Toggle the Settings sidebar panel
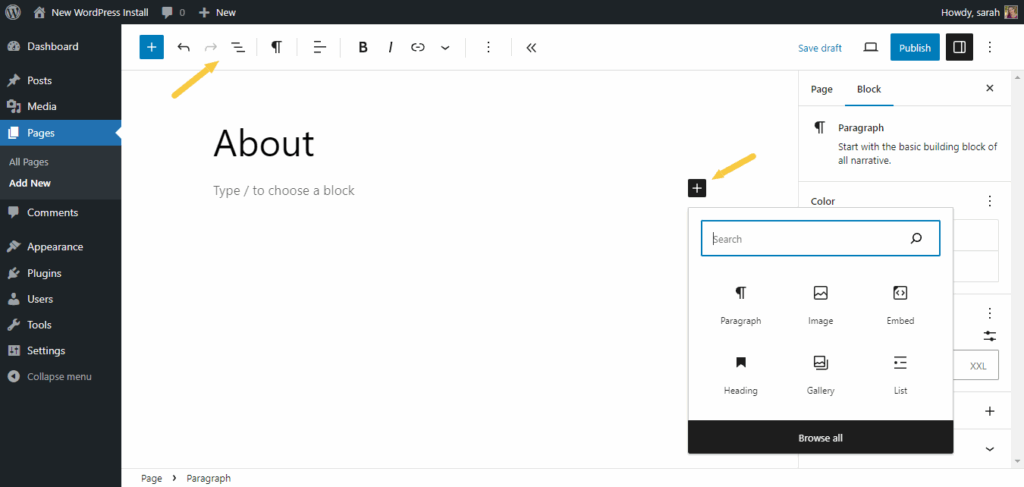Viewport: 1024px width, 487px height. point(958,47)
